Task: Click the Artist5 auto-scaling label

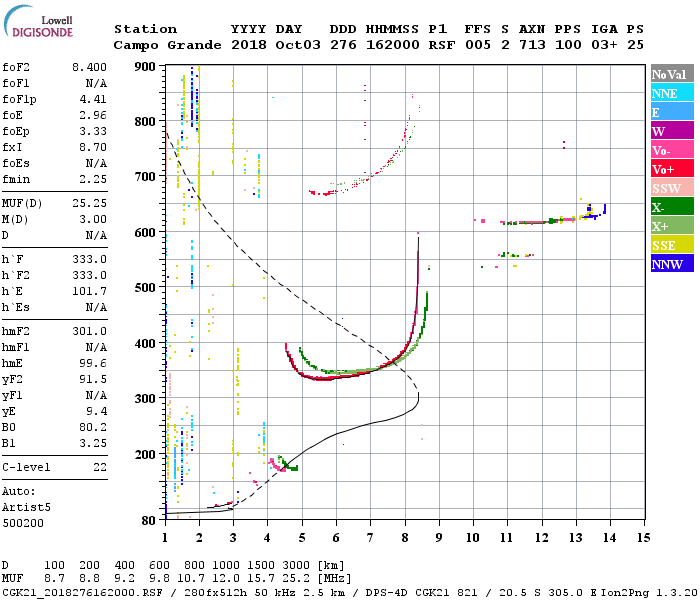Action: (x=26, y=508)
